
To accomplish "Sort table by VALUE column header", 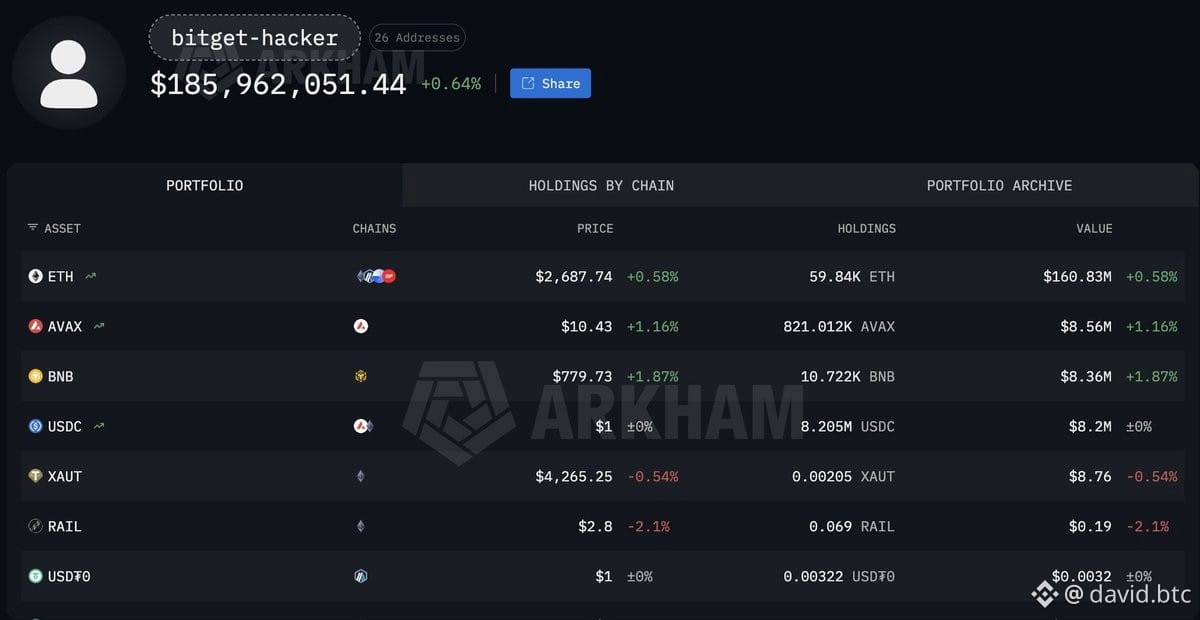I will [1094, 228].
